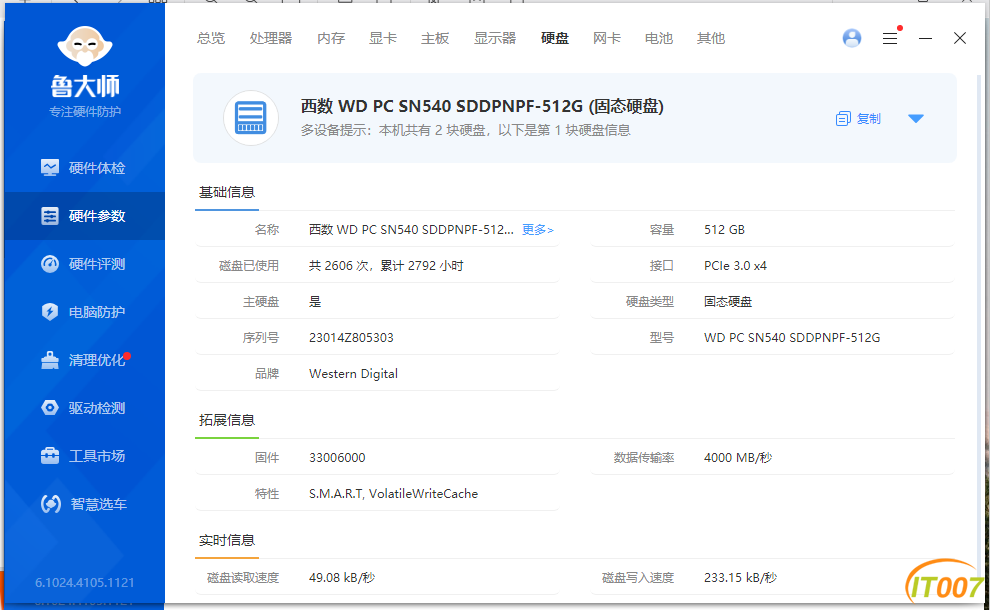Click the user account avatar icon
This screenshot has width=990, height=610.
click(x=852, y=38)
